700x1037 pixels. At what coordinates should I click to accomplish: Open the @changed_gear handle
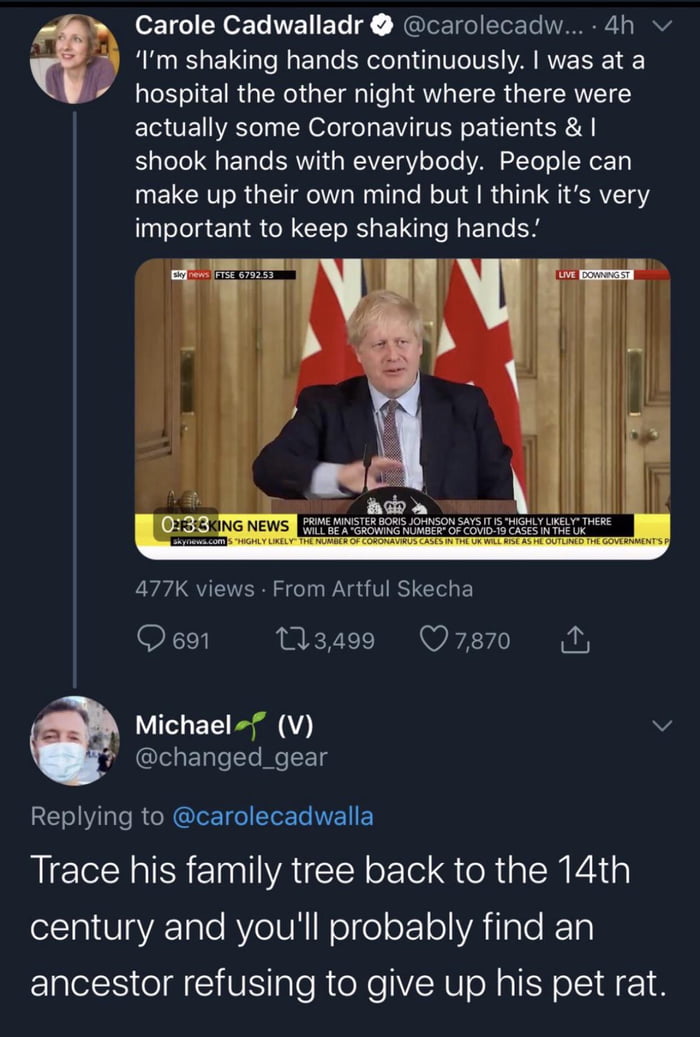click(231, 758)
